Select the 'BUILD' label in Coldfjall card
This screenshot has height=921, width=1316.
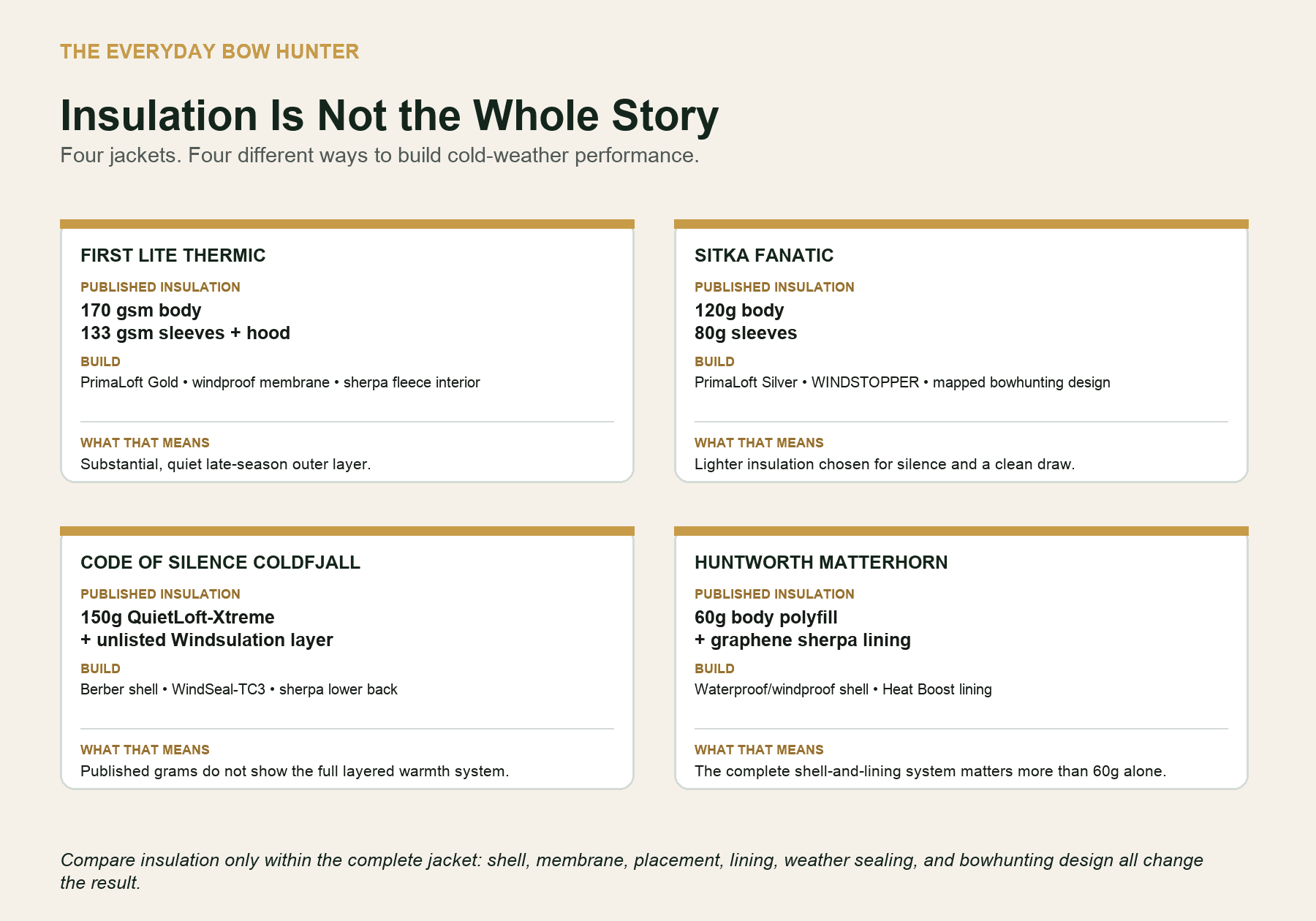pyautogui.click(x=100, y=669)
